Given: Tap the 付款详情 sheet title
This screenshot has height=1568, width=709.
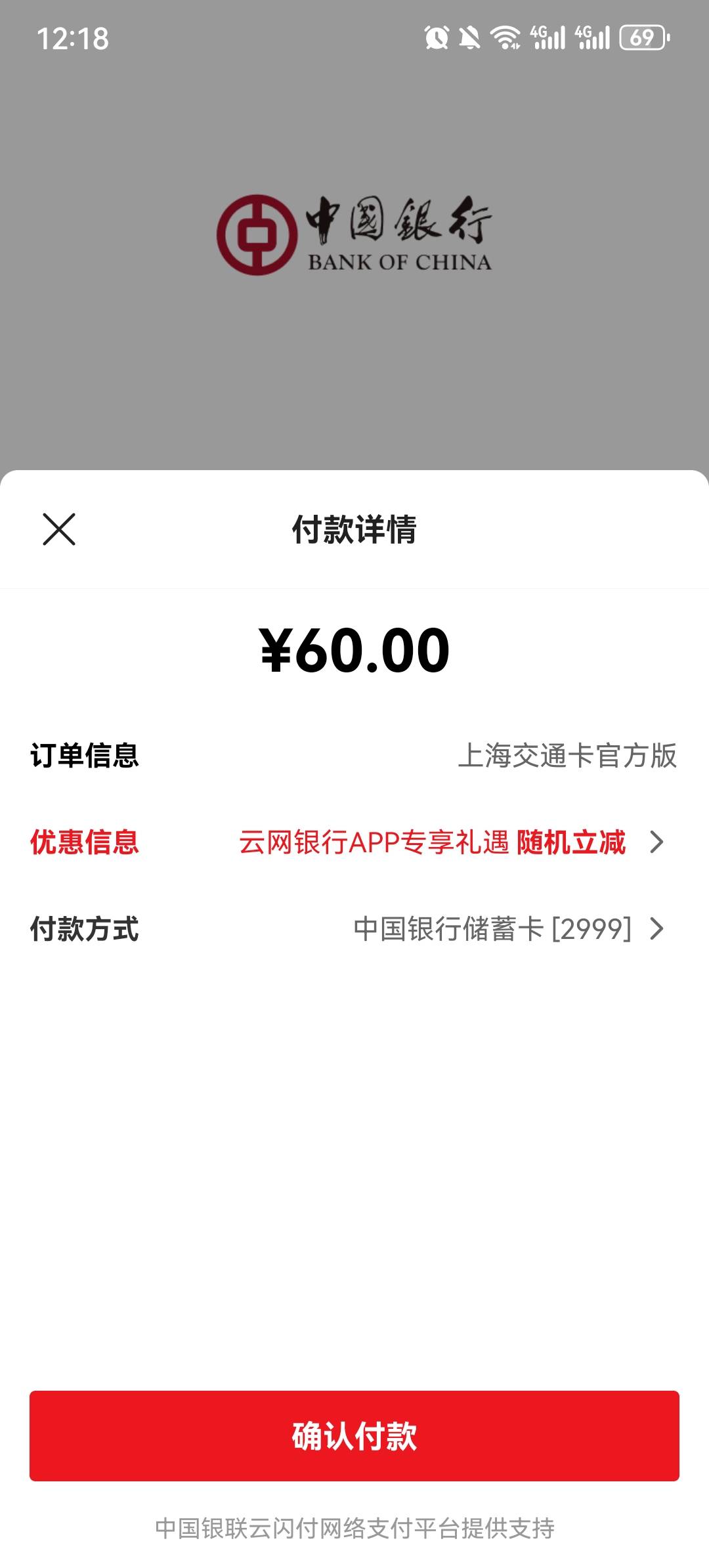Looking at the screenshot, I should (x=354, y=529).
